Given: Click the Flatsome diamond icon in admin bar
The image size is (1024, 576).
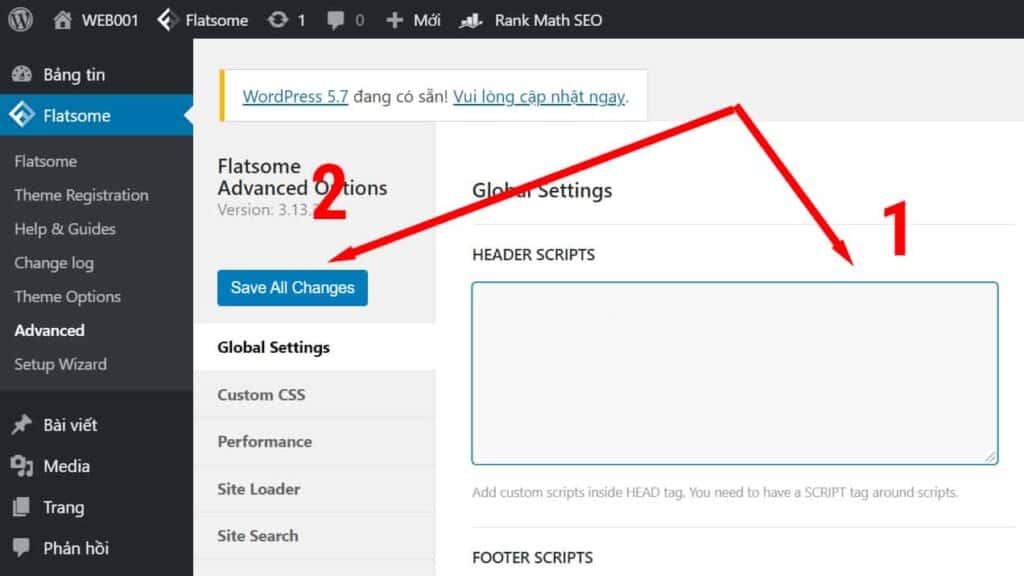Looking at the screenshot, I should click(168, 20).
